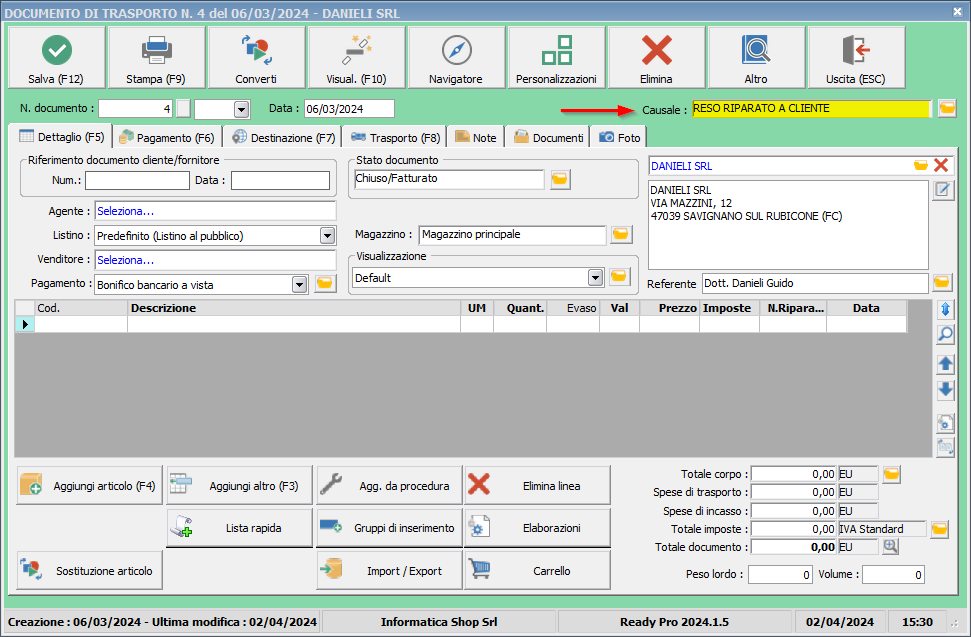The height and width of the screenshot is (637, 971).
Task: Delete document with Elimina
Action: click(x=656, y=58)
